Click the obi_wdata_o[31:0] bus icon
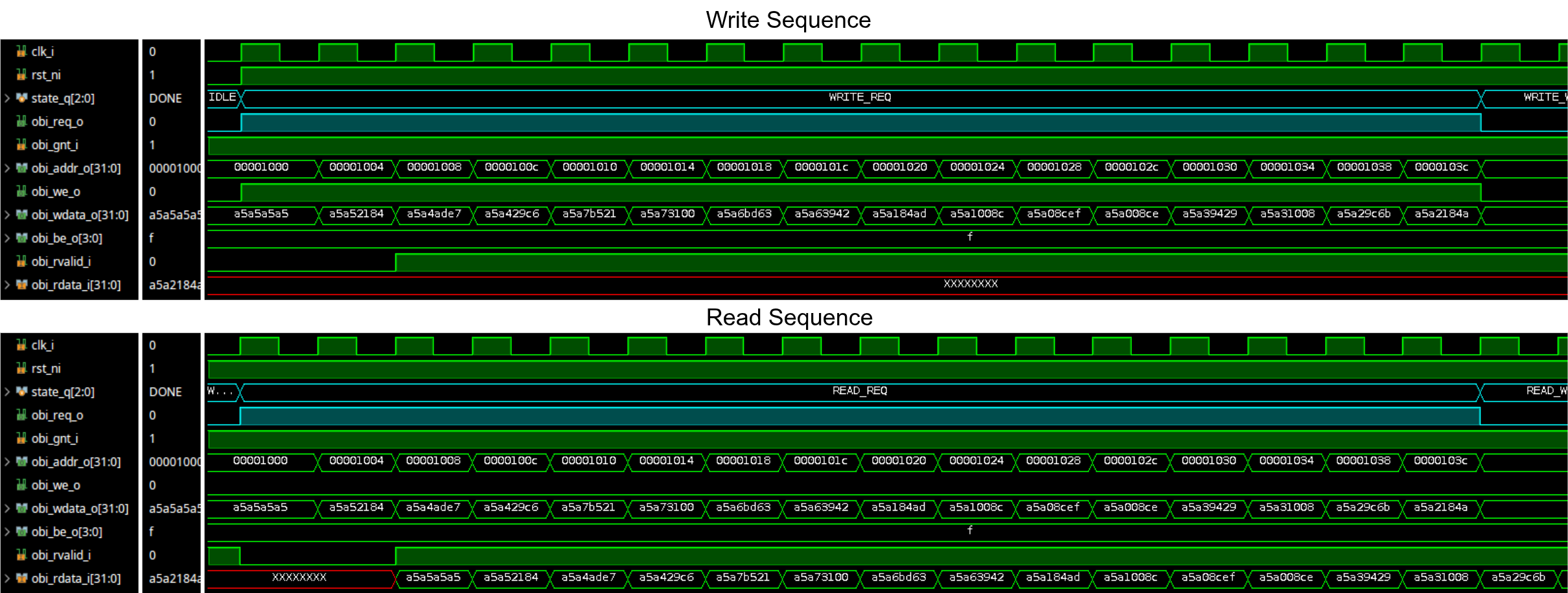This screenshot has width=1568, height=593. pos(21,215)
